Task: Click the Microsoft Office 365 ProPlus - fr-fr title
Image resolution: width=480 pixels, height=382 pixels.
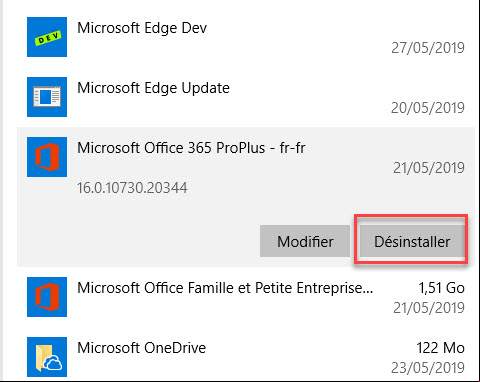Action: (x=191, y=148)
